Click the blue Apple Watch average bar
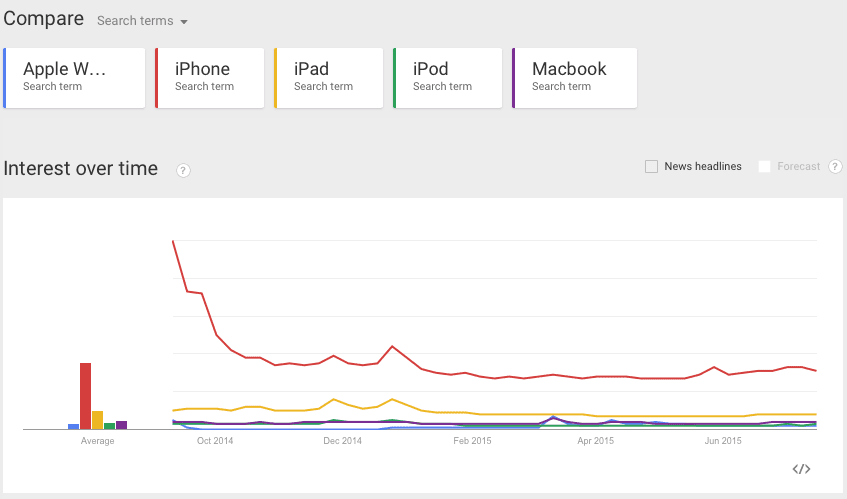 (x=74, y=426)
